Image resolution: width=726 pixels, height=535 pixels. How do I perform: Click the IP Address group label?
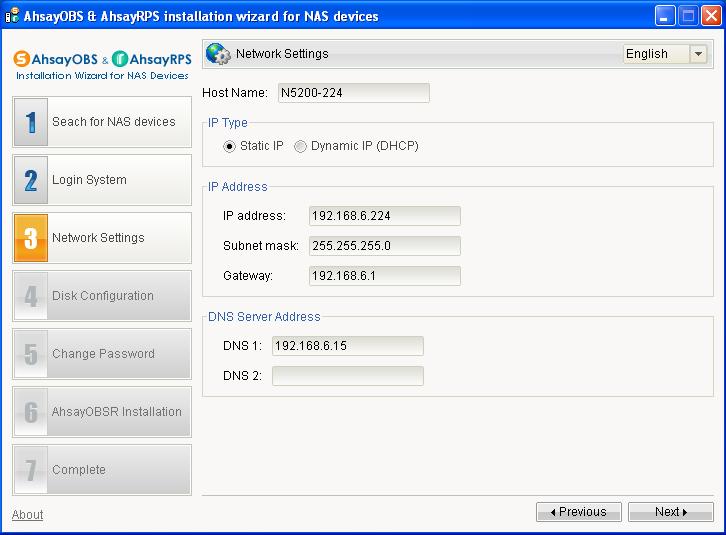[x=238, y=187]
